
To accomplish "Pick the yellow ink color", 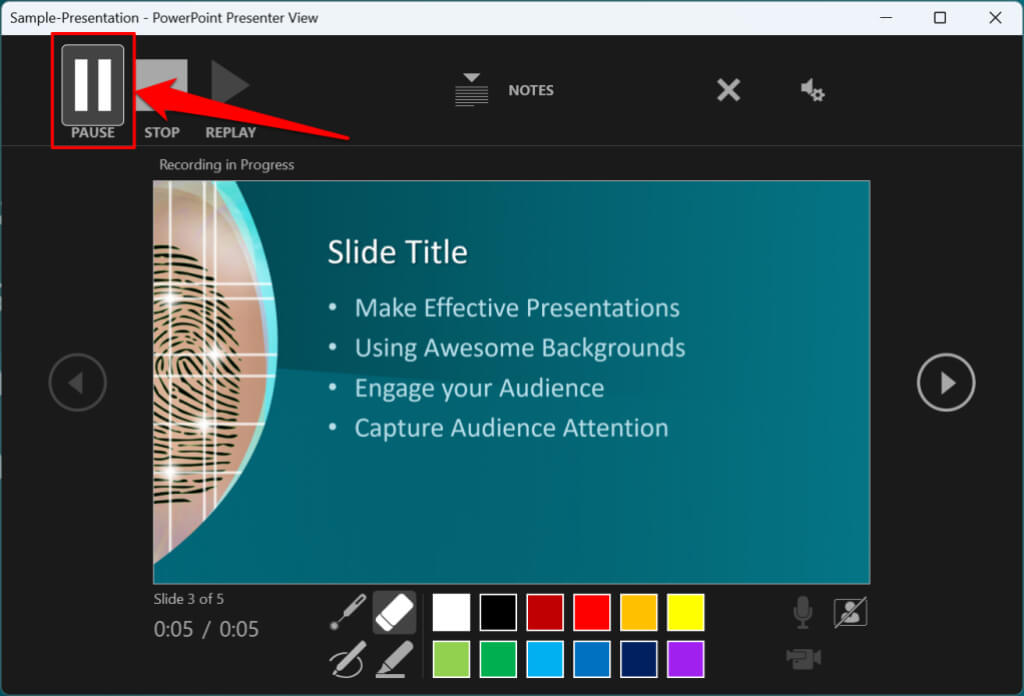I will [686, 612].
